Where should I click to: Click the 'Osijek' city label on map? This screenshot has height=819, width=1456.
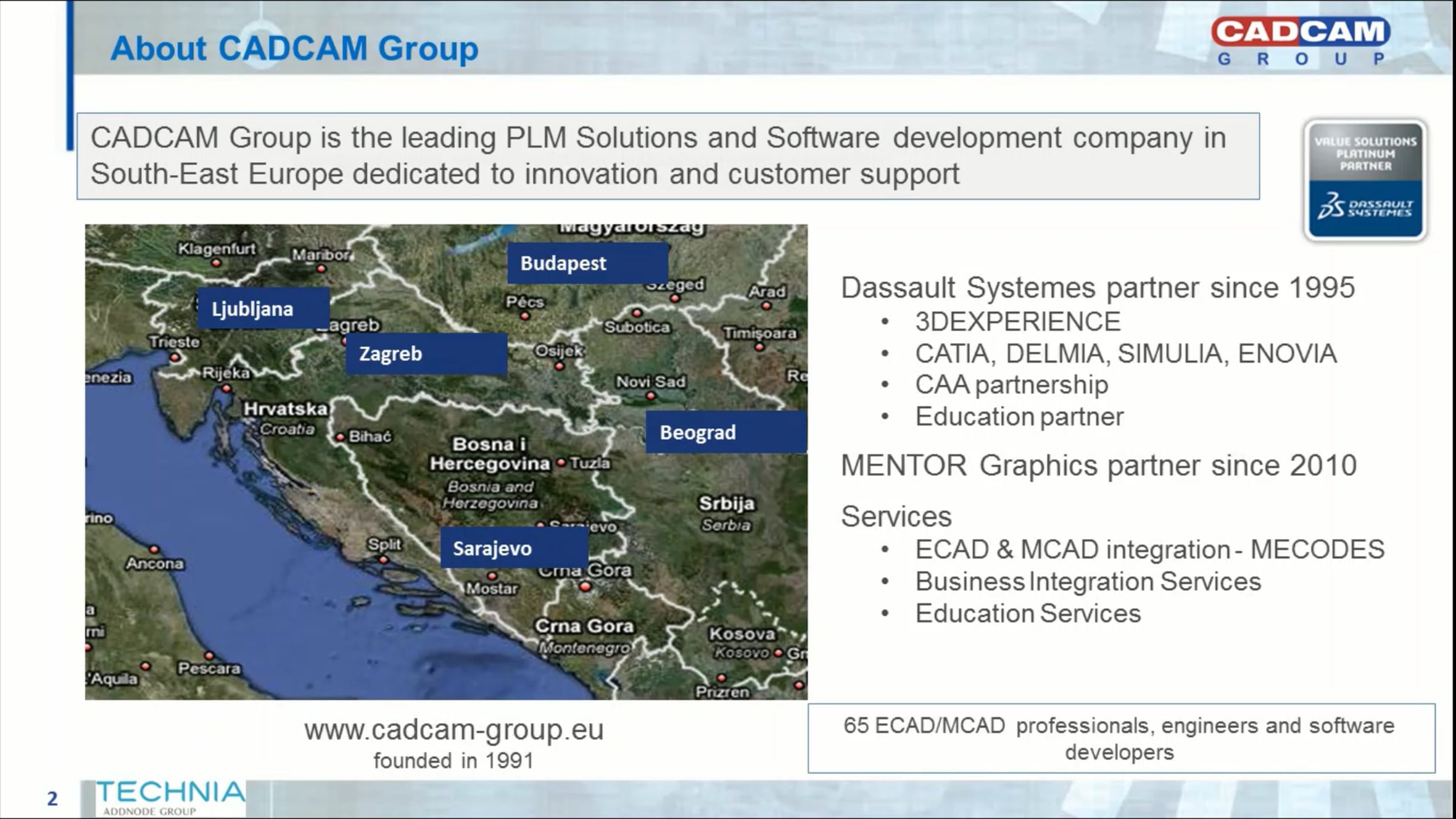pyautogui.click(x=559, y=351)
